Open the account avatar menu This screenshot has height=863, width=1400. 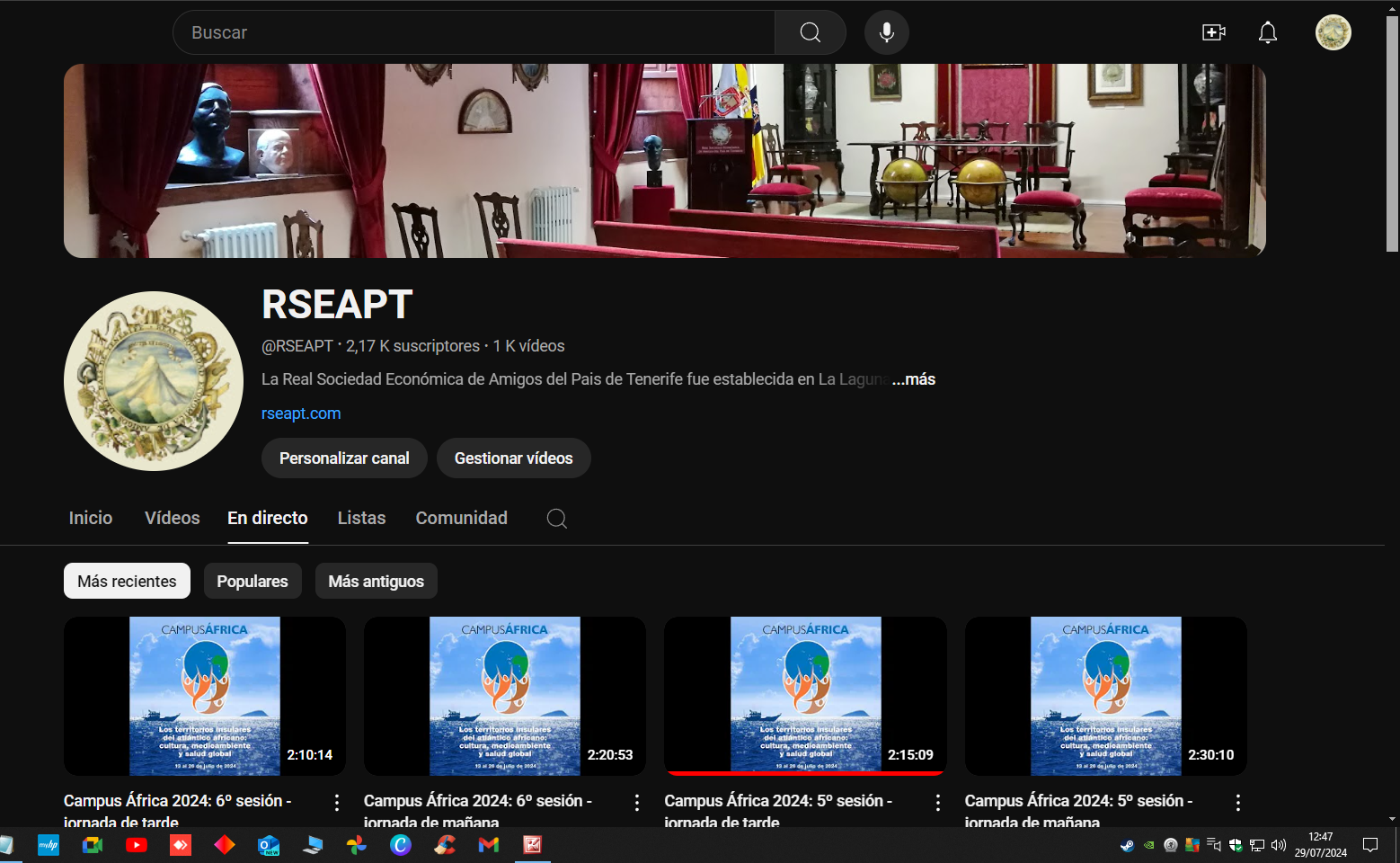tap(1333, 32)
